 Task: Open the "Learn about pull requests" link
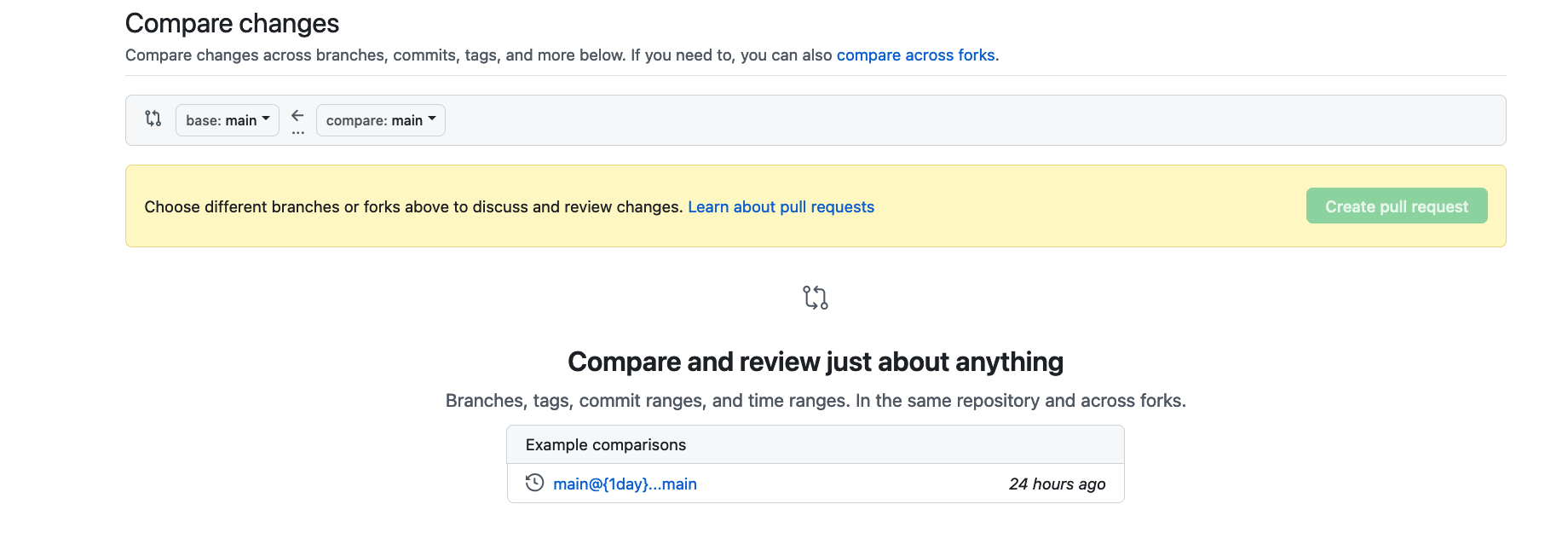coord(781,207)
